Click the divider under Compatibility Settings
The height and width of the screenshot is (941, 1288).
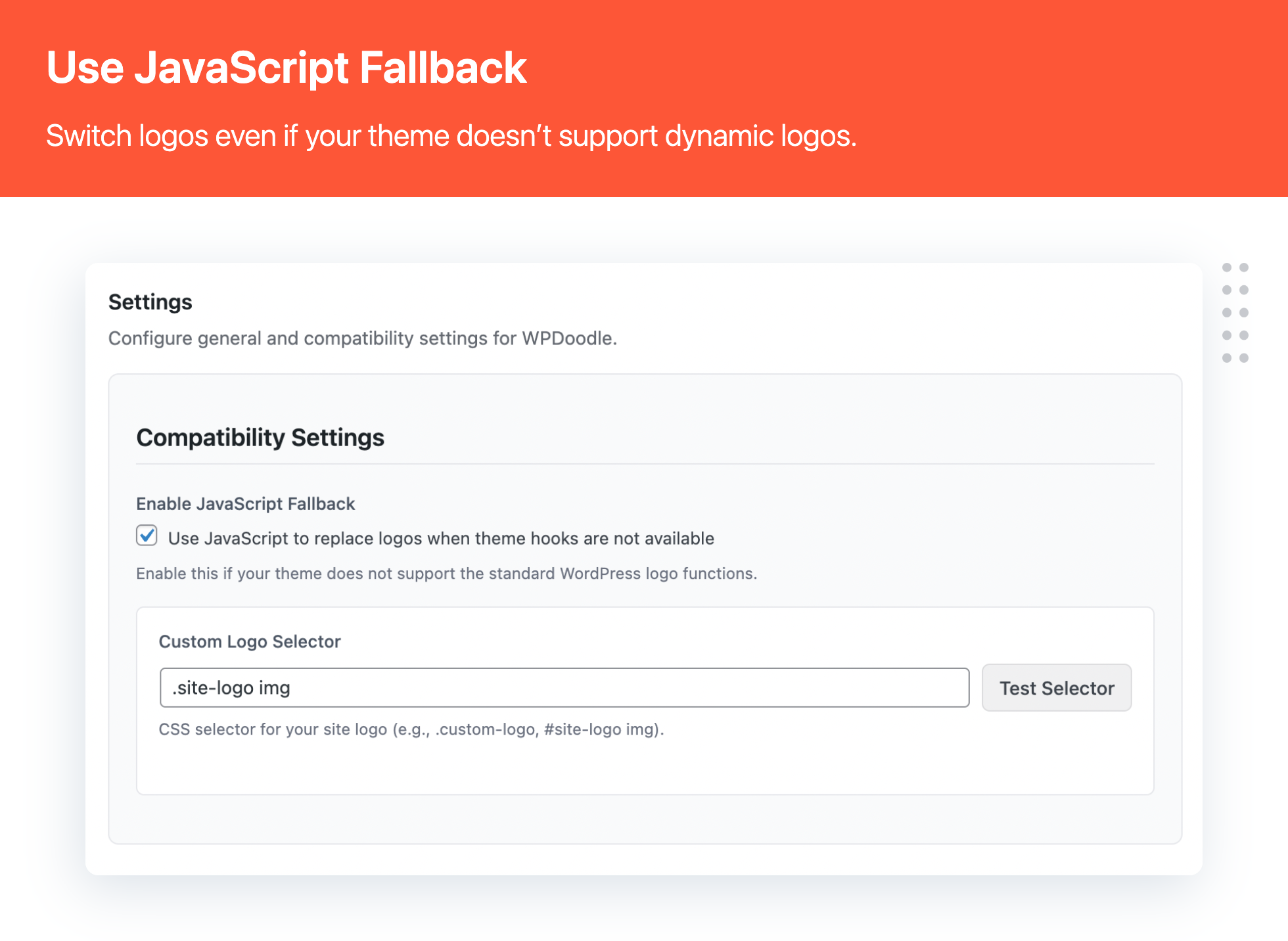[x=644, y=464]
